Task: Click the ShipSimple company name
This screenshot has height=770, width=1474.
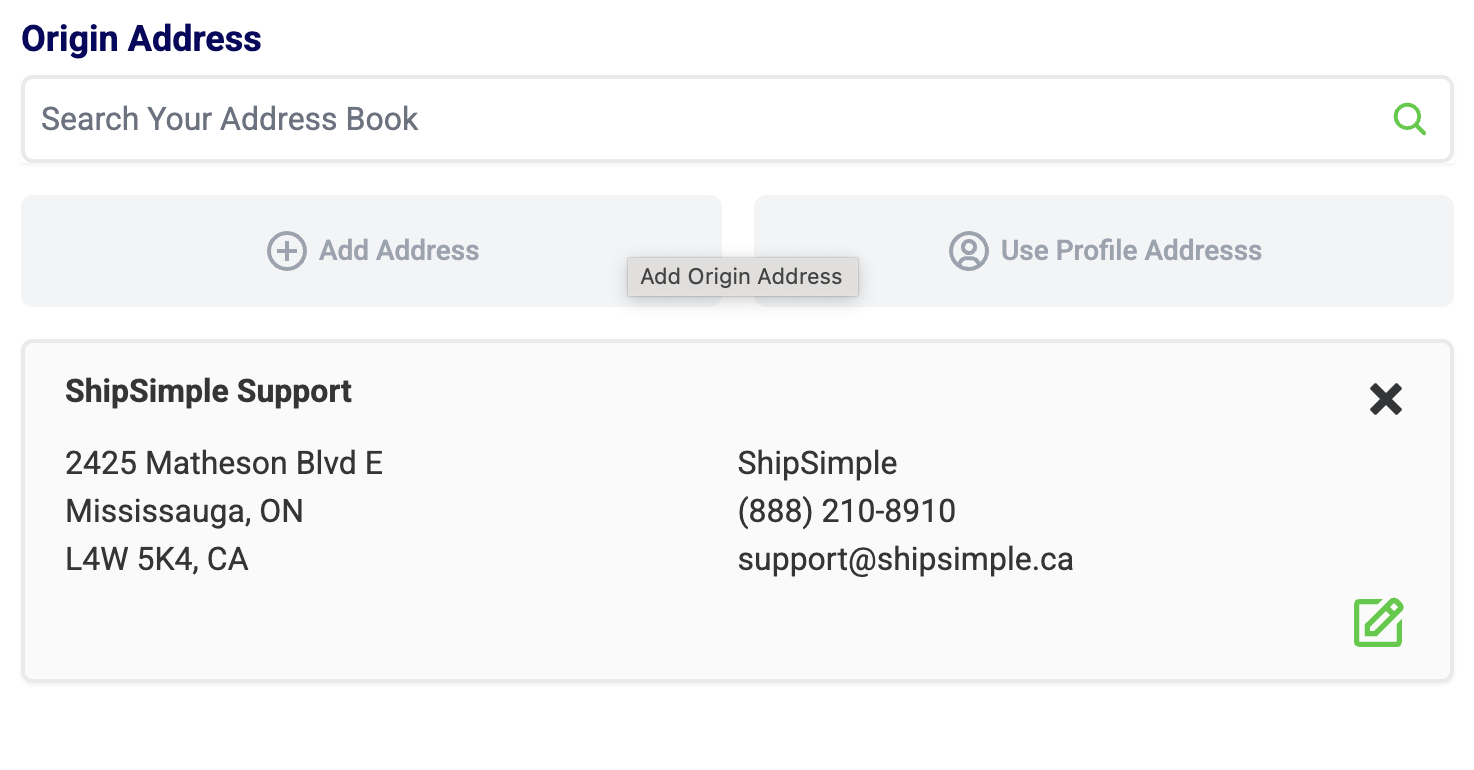Action: tap(817, 463)
